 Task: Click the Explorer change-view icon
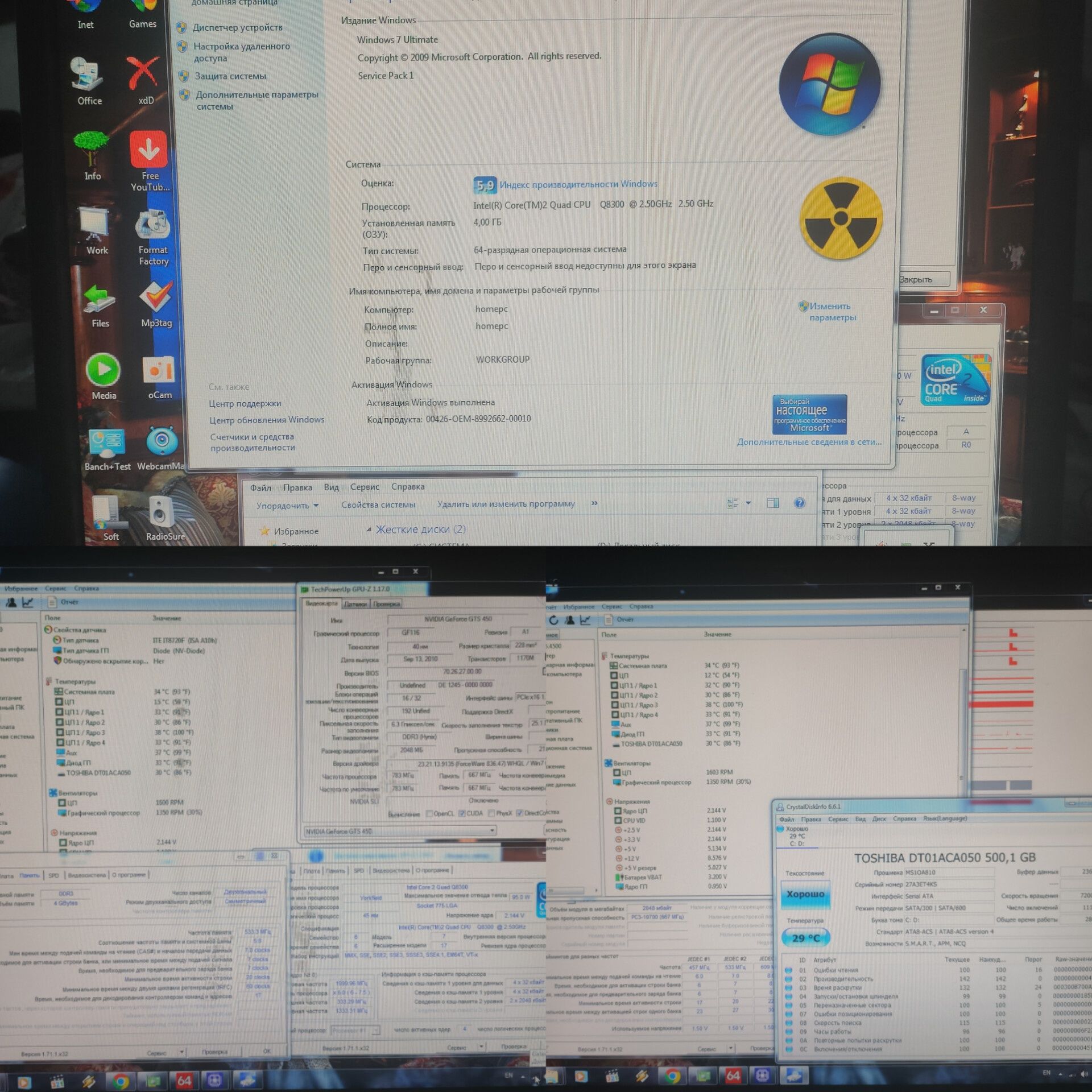733,503
